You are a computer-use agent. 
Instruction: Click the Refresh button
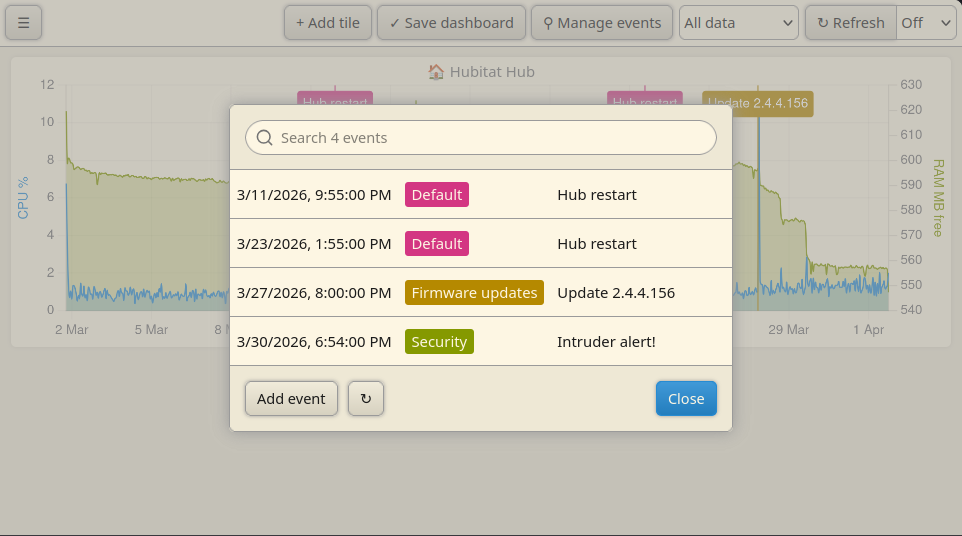coord(851,23)
